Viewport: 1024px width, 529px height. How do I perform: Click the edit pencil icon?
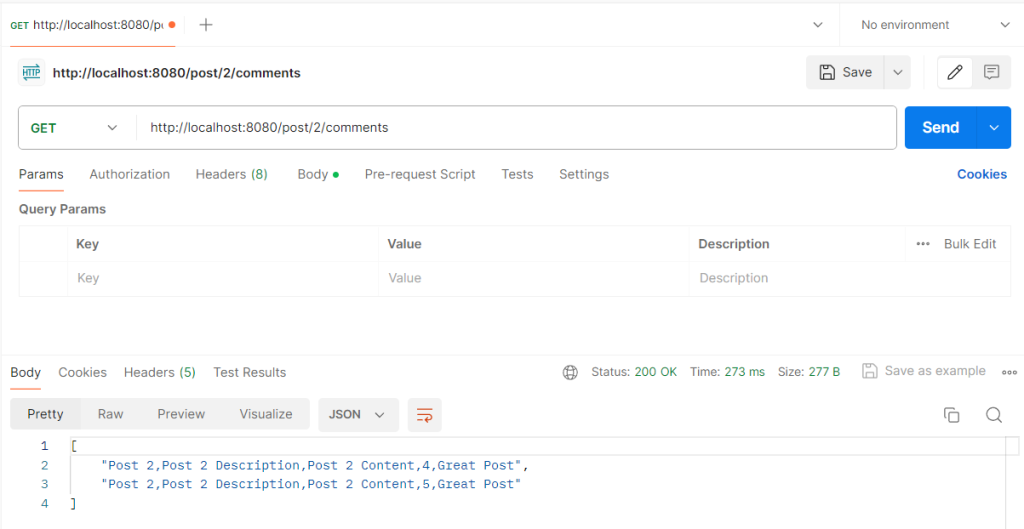tap(955, 72)
